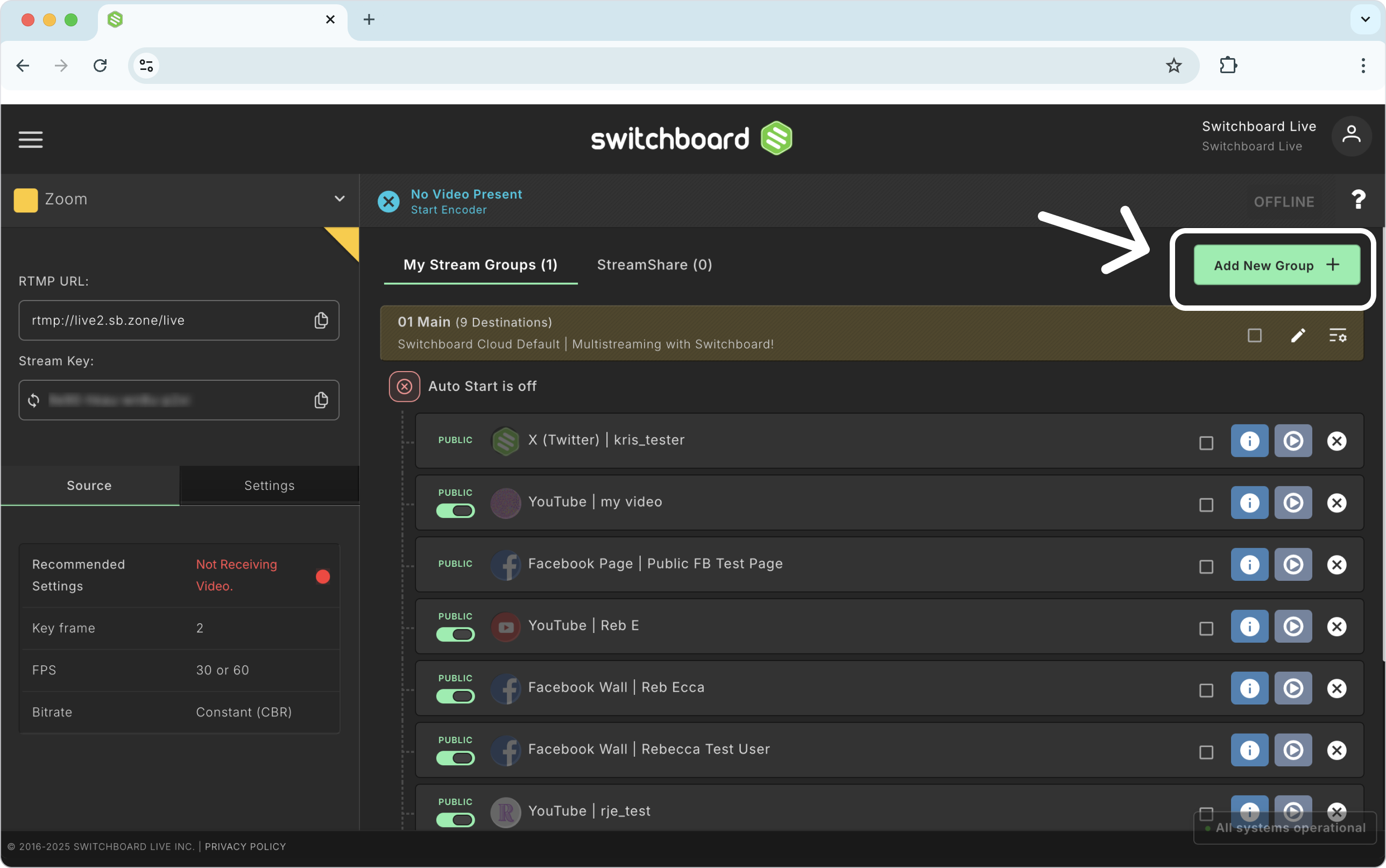This screenshot has width=1386, height=868.
Task: Tick checkbox for YouTube my video
Action: (x=1206, y=504)
